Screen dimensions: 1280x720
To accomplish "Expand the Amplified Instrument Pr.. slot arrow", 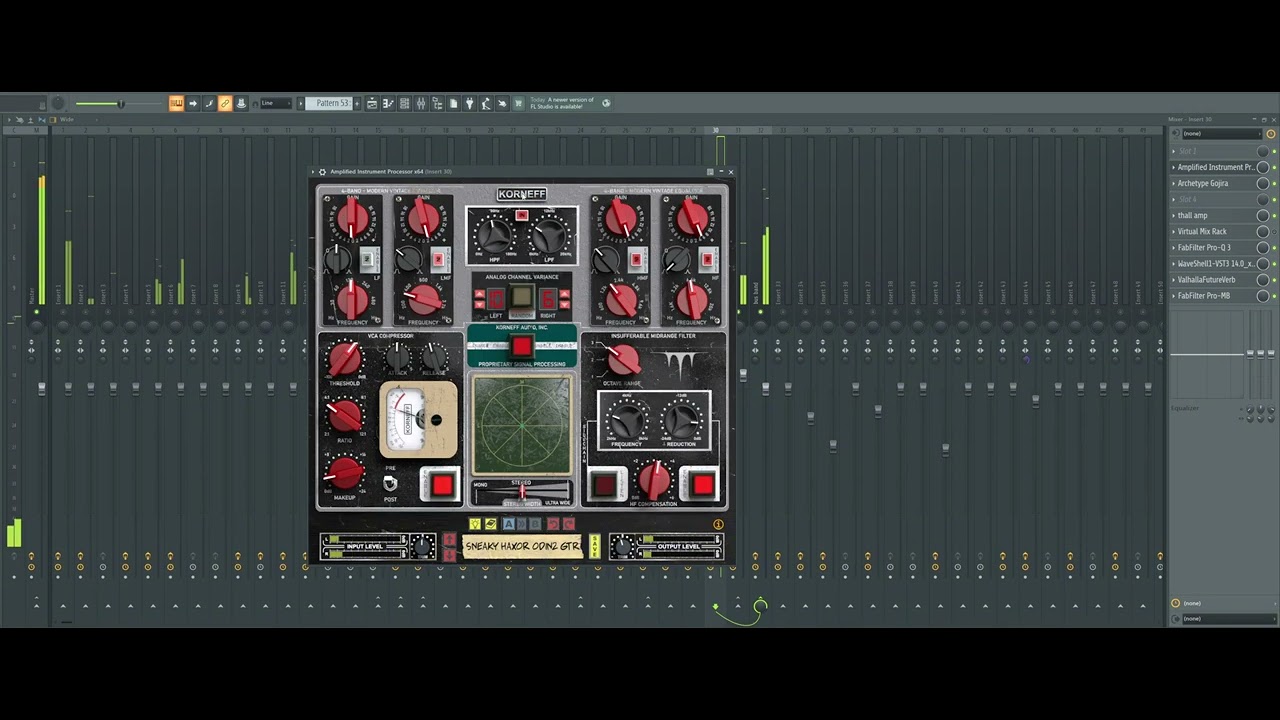I will tap(1174, 167).
